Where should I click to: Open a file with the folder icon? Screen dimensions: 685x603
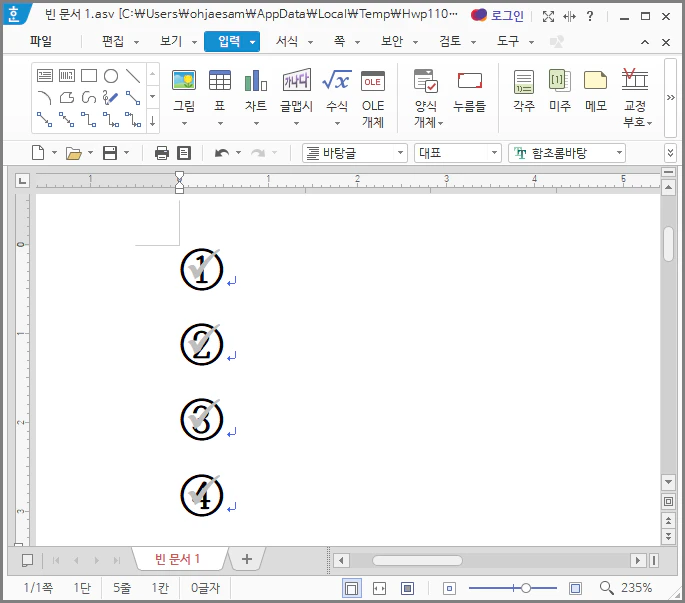73,153
